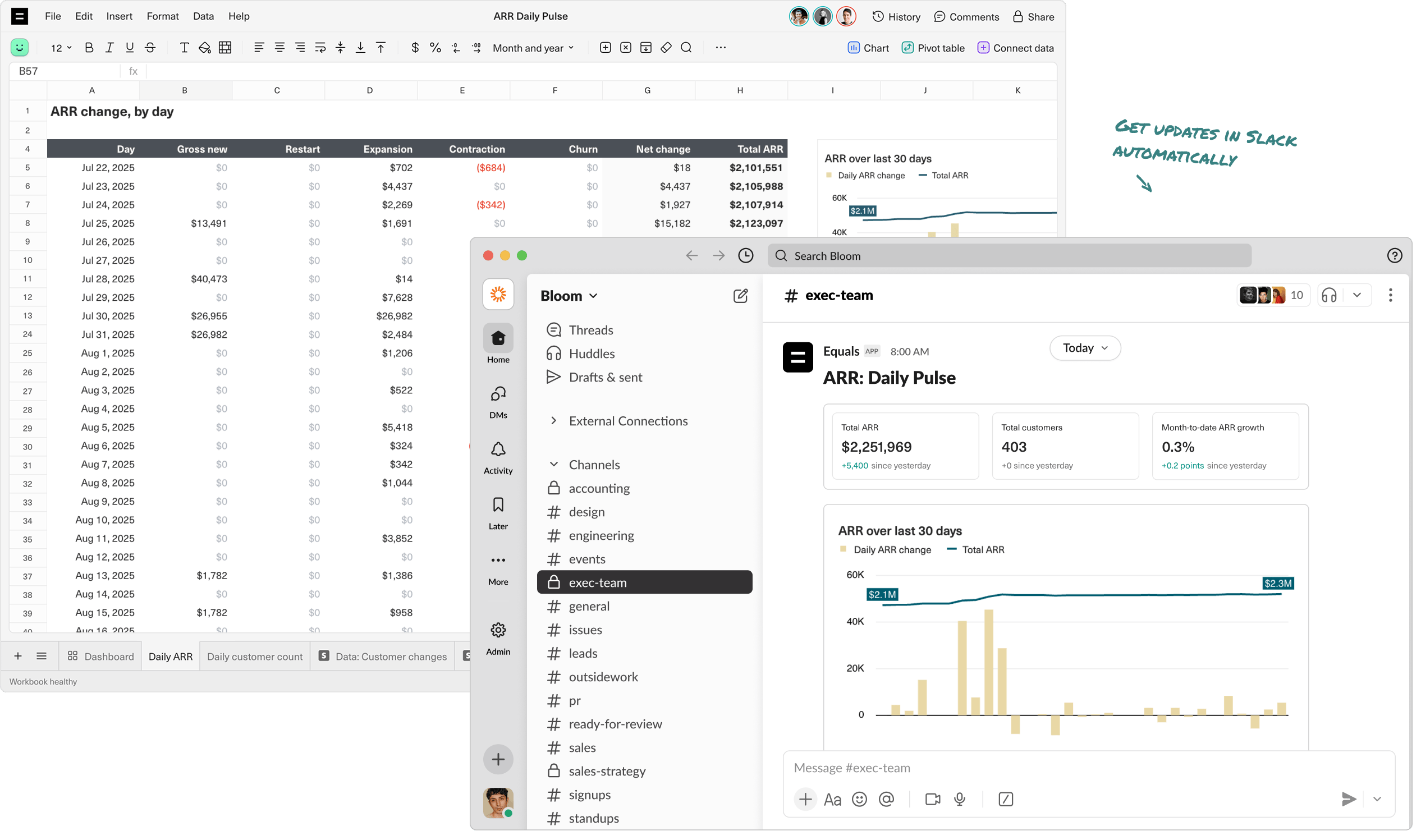The image size is (1421, 840).
Task: Open font size 12 dropdown
Action: 61,48
